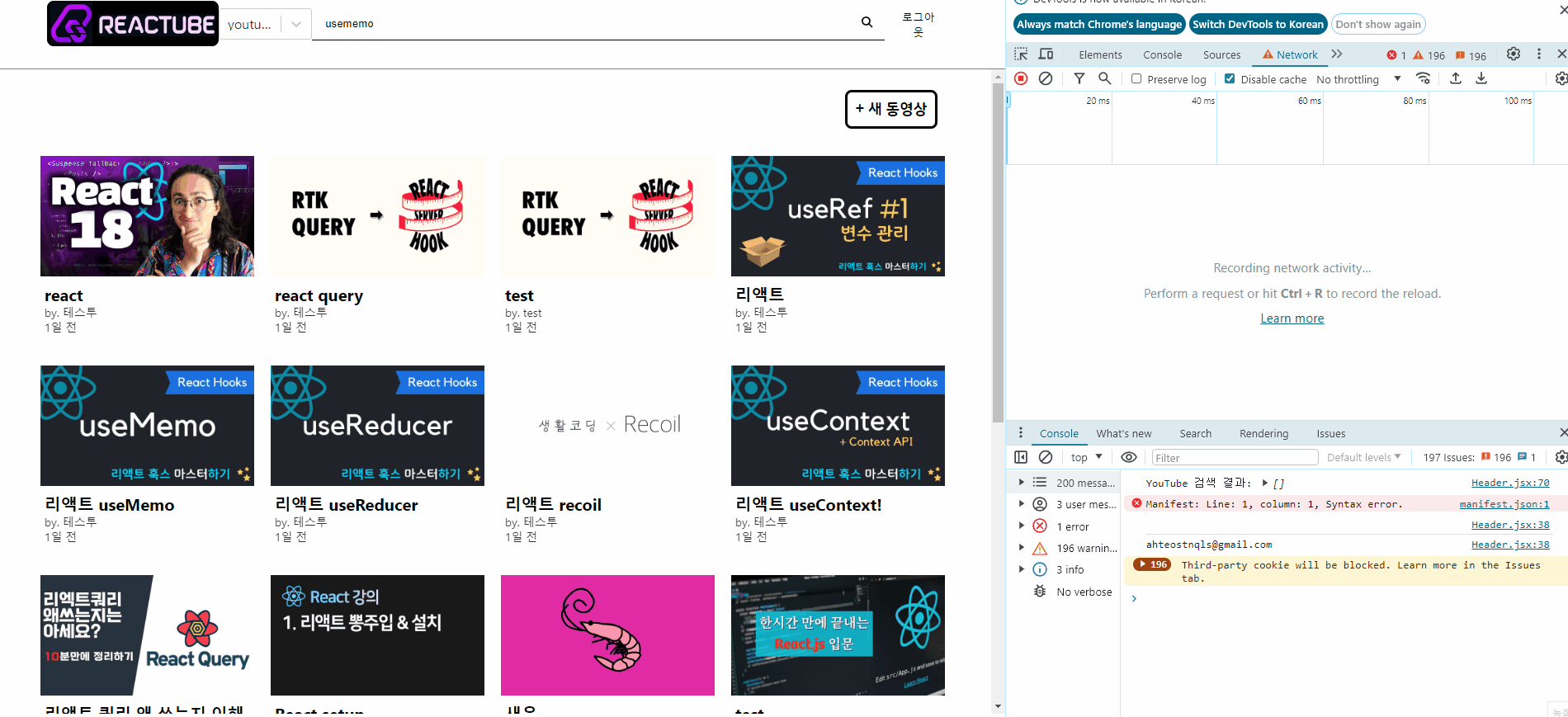Open the useContext video thumbnail
The width and height of the screenshot is (1568, 717).
pos(838,426)
